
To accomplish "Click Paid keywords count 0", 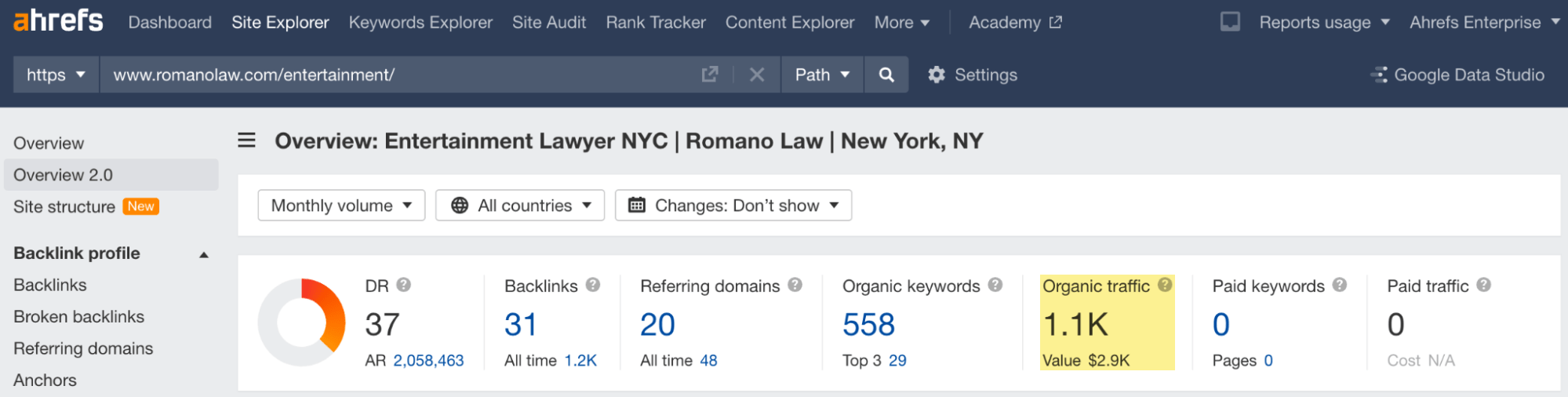I will coord(1221,324).
